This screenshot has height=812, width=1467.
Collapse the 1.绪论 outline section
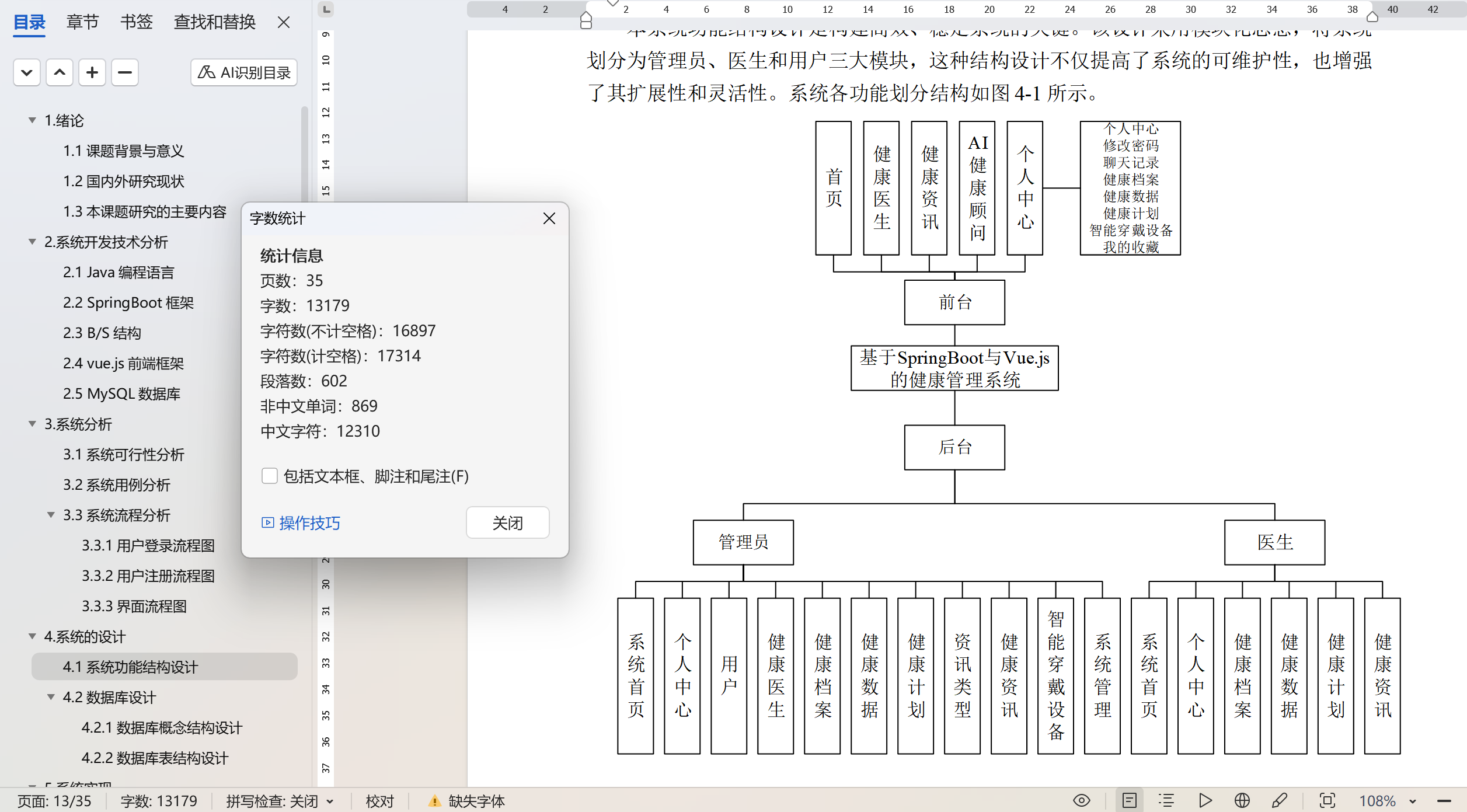32,120
